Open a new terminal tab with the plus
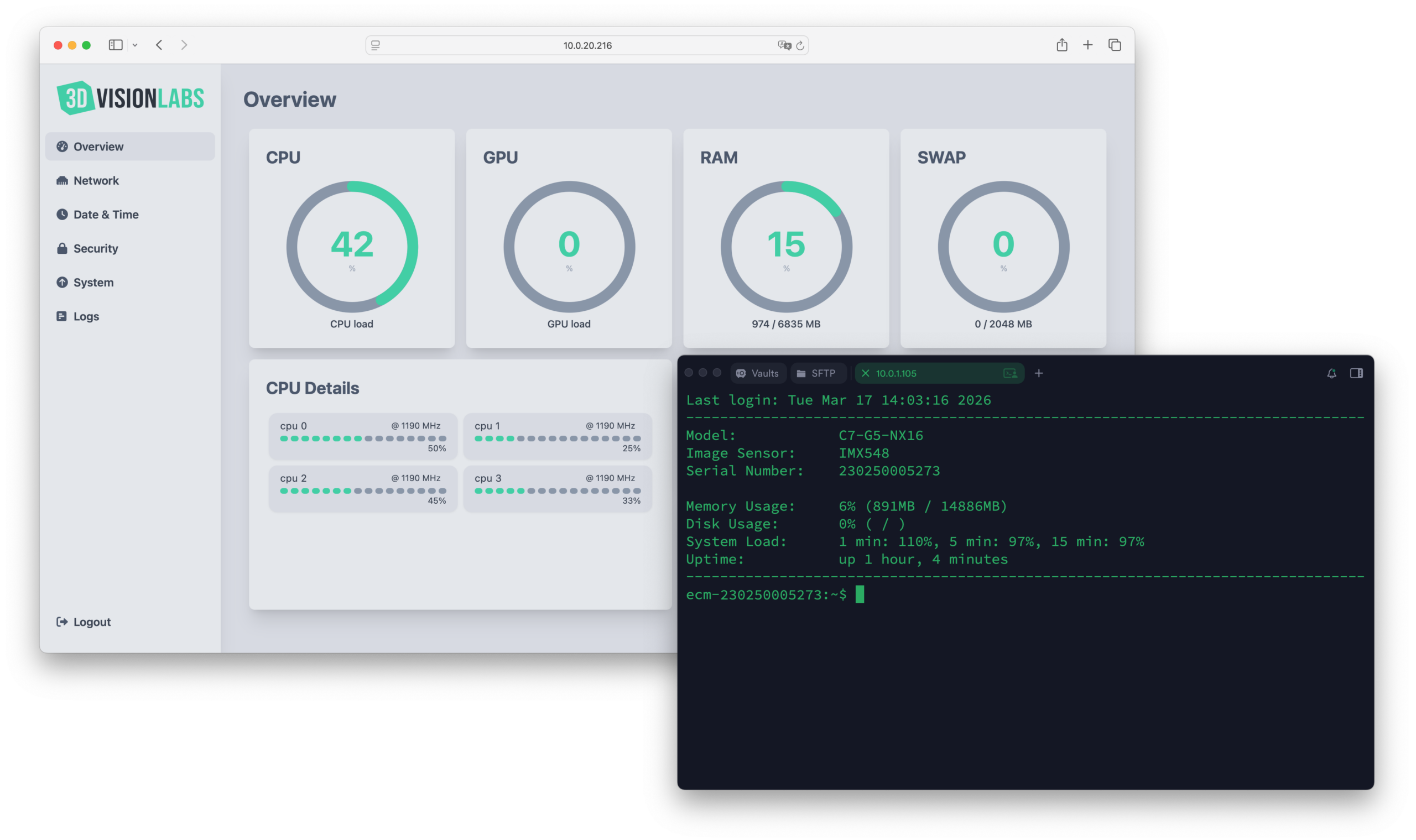1416x840 pixels. pyautogui.click(x=1039, y=373)
